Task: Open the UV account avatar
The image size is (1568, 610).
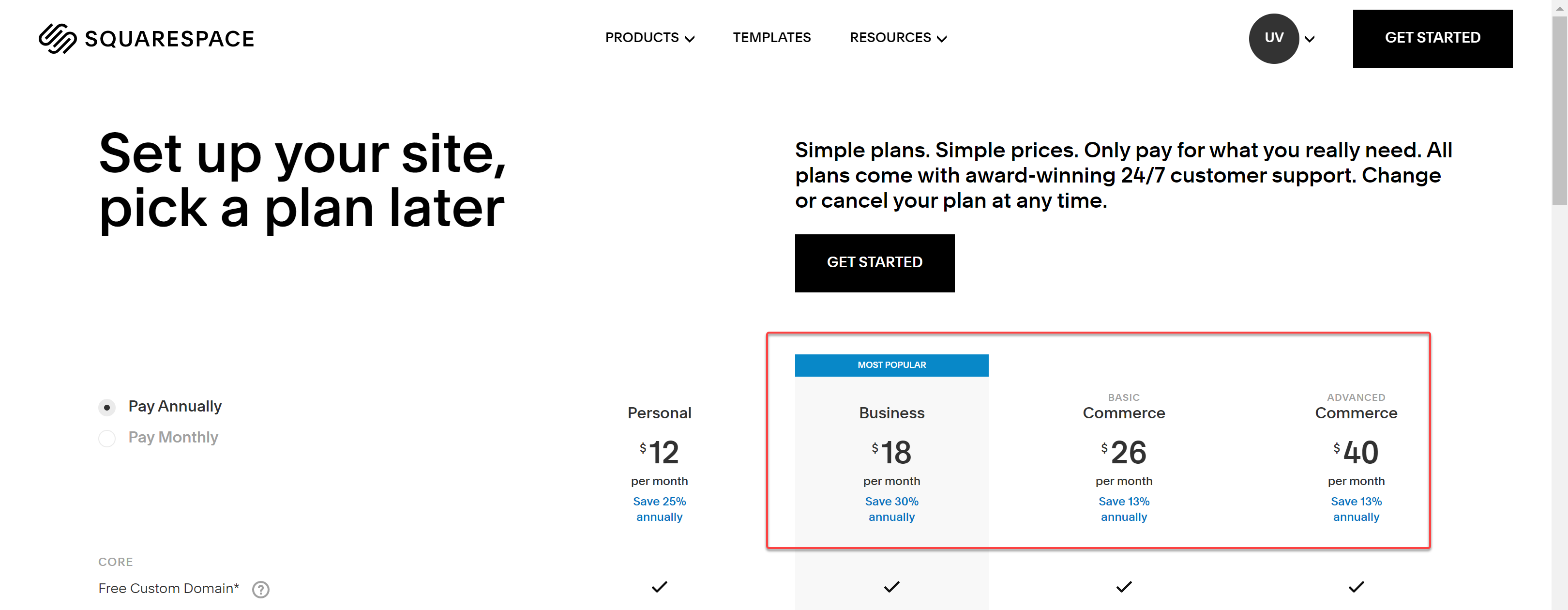Action: 1273,38
